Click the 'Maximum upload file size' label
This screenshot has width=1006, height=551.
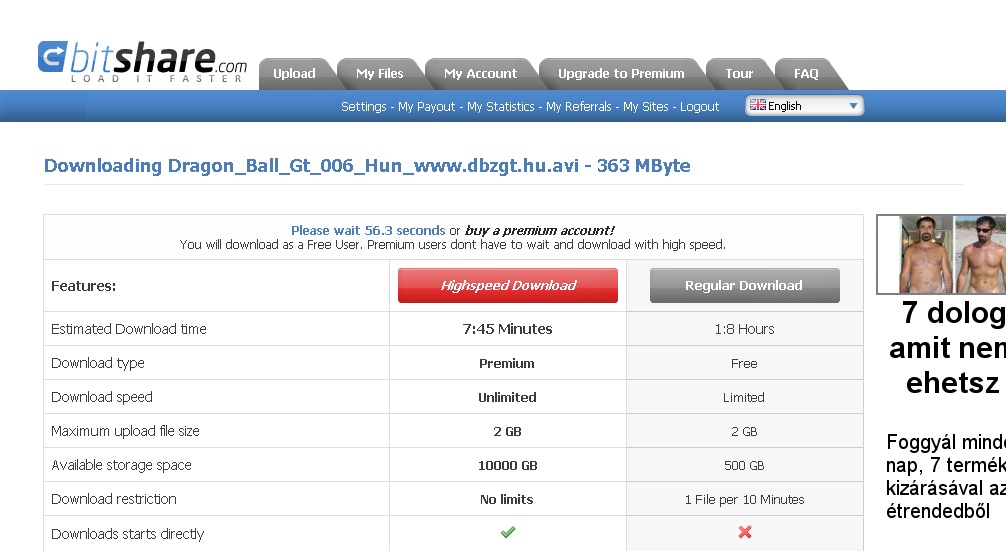(x=125, y=431)
